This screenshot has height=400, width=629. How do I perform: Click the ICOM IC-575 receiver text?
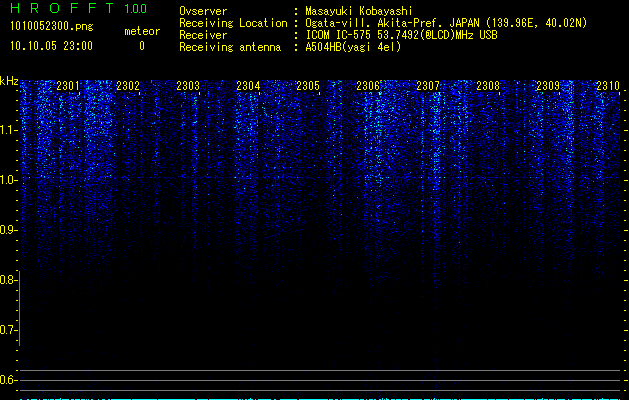coord(401,35)
